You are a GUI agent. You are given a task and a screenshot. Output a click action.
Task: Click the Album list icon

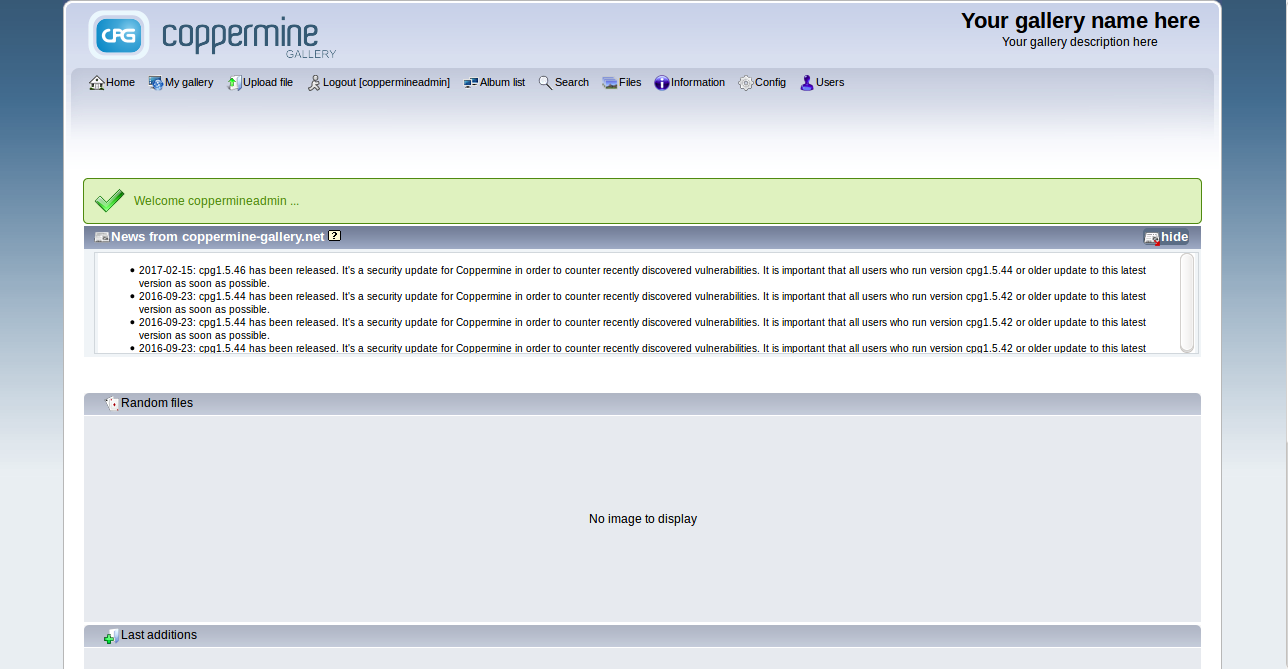pyautogui.click(x=471, y=83)
